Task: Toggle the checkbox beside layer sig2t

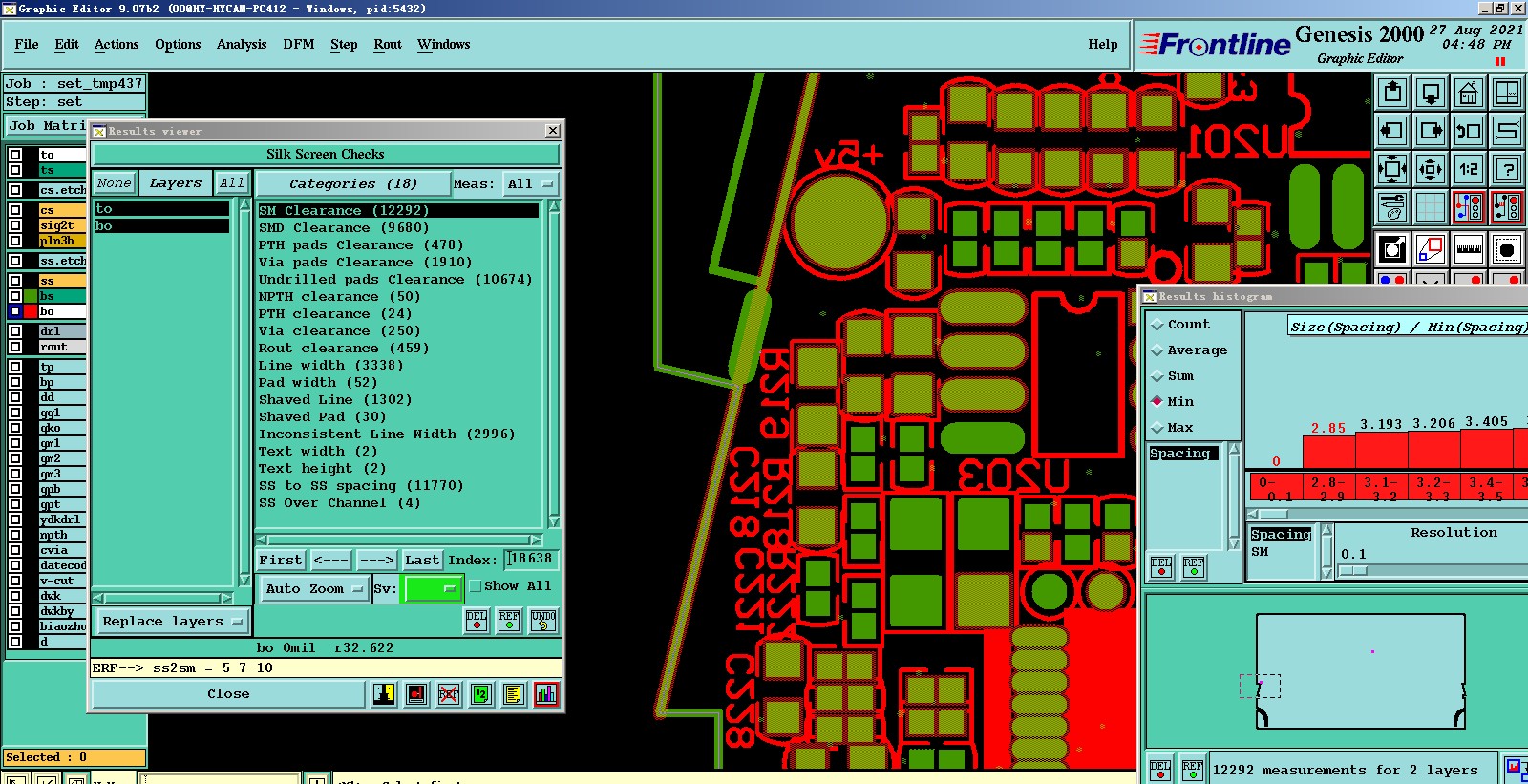Action: tap(15, 225)
